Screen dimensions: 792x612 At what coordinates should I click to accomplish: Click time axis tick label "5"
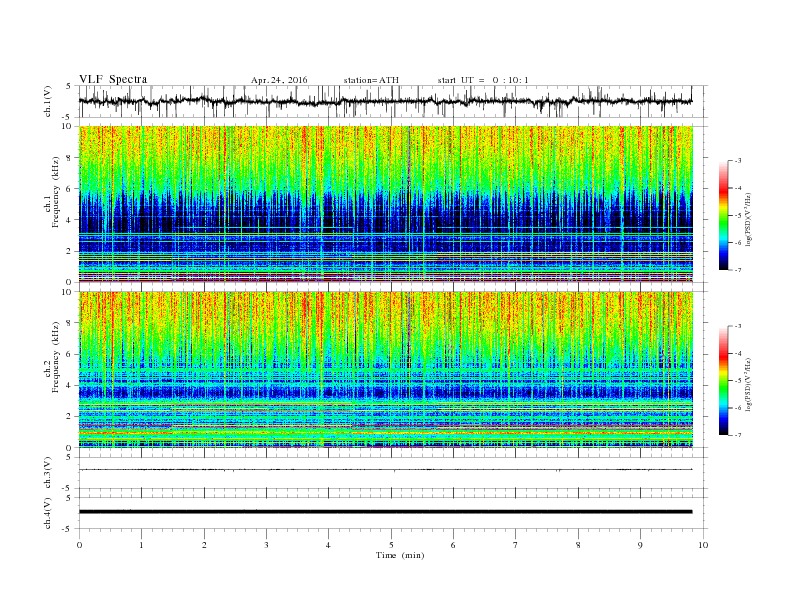coord(391,545)
